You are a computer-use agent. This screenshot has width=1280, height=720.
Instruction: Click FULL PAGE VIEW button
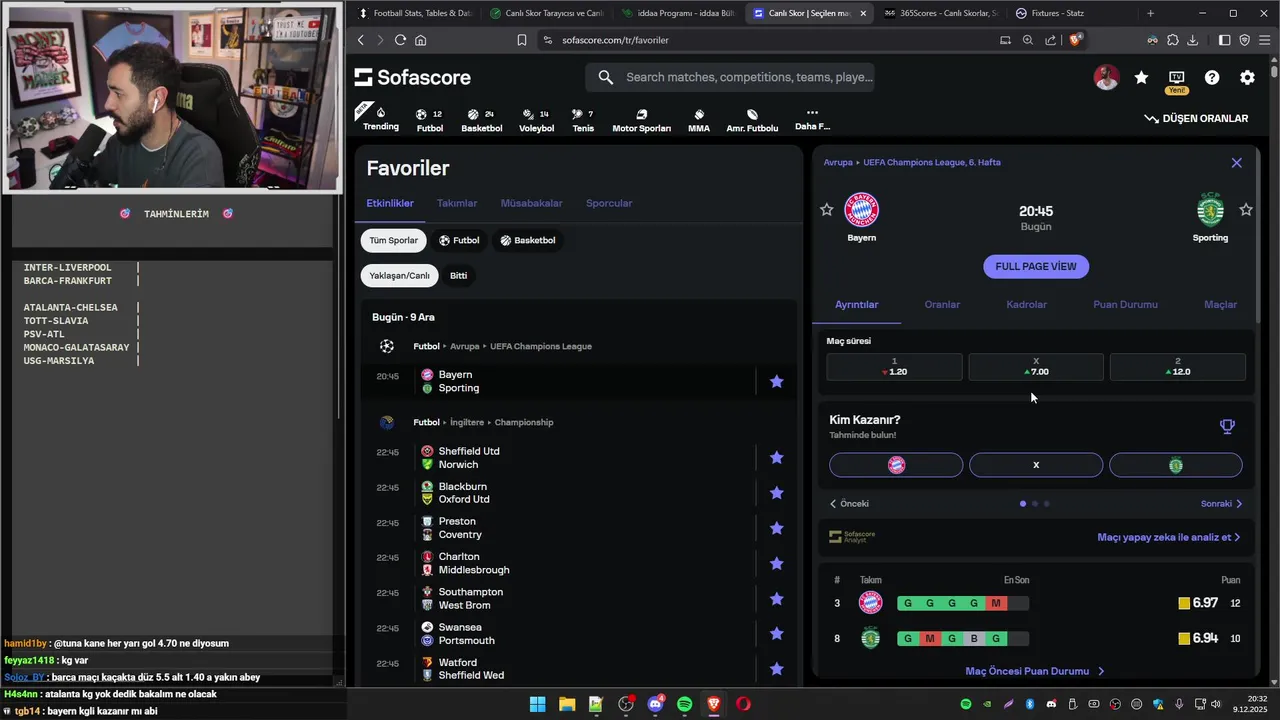coord(1036,266)
